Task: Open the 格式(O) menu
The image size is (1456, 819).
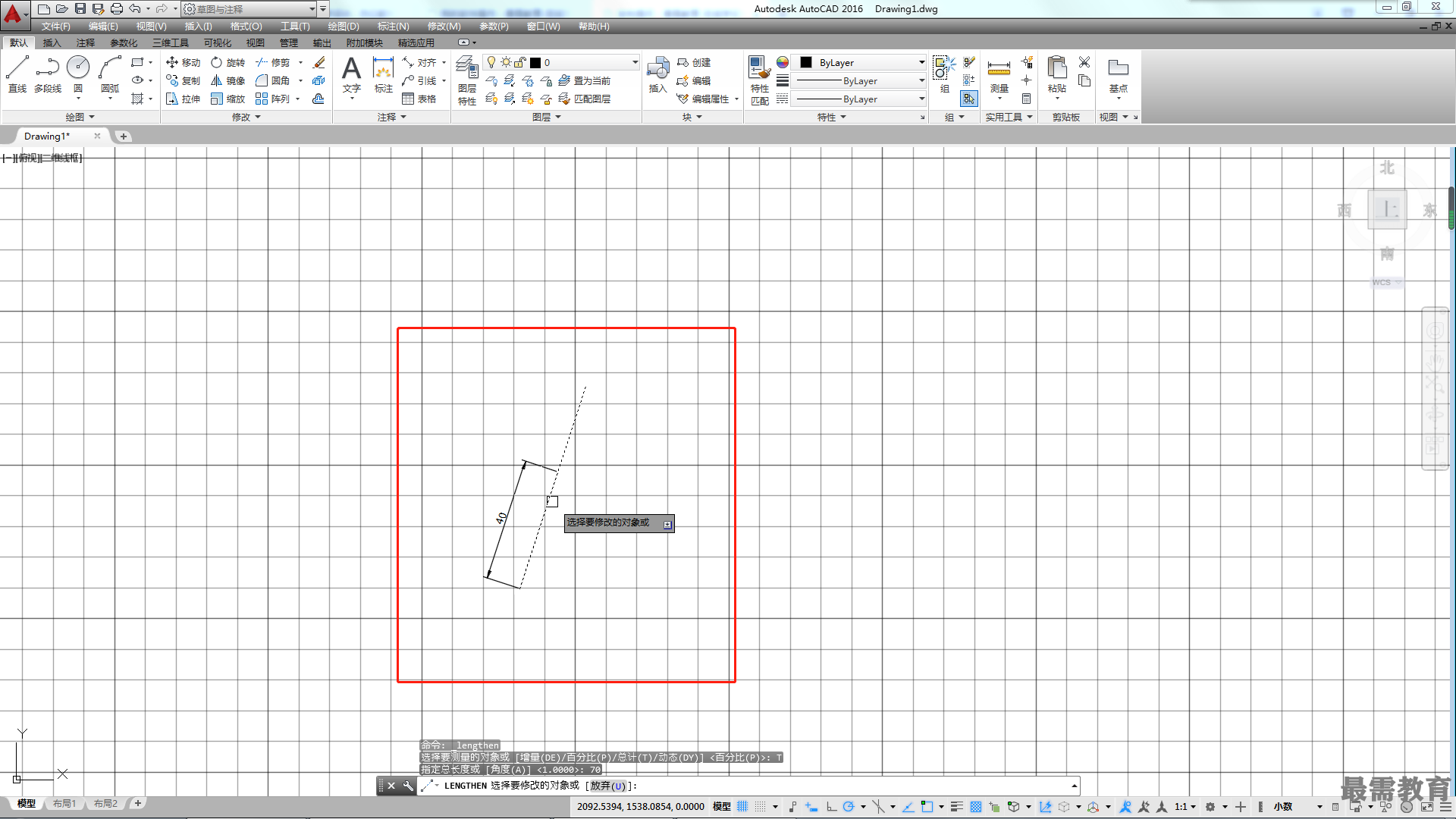Action: tap(246, 26)
